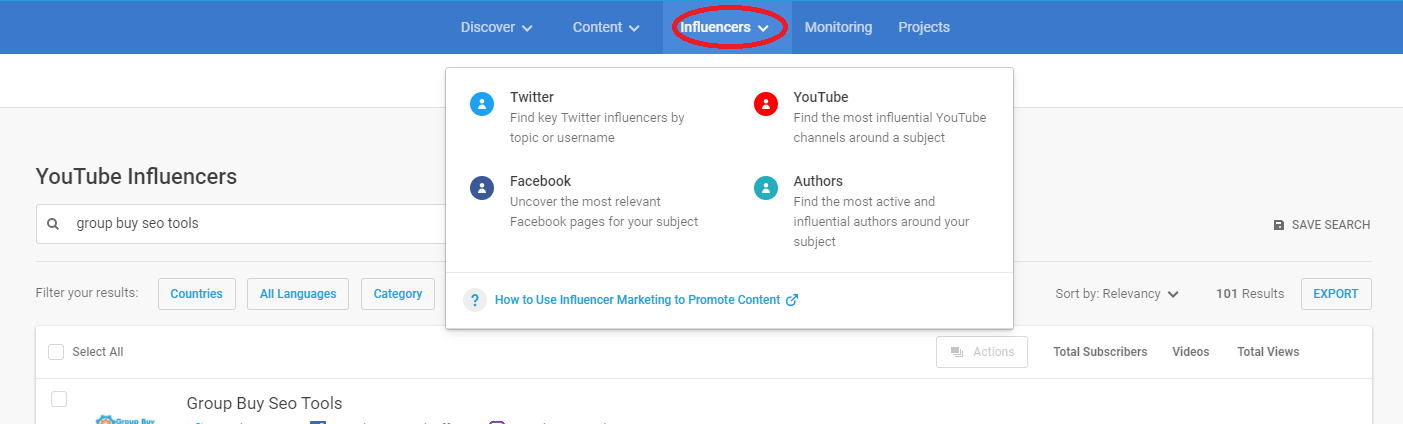Screen dimensions: 1403x424
Task: Click the search field containing group buy seo tools
Action: 241,224
